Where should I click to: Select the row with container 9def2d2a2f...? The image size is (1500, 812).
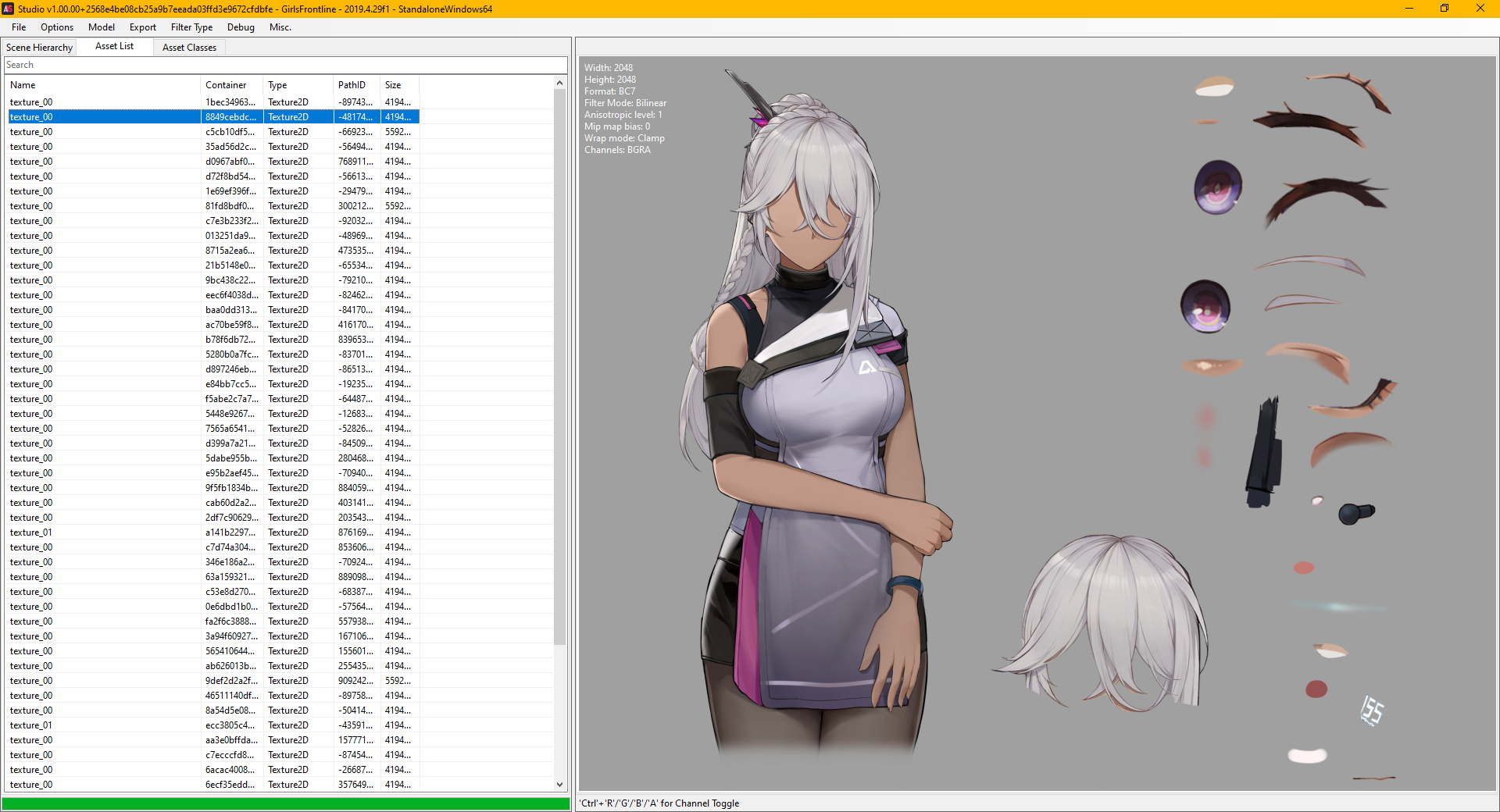click(213, 681)
